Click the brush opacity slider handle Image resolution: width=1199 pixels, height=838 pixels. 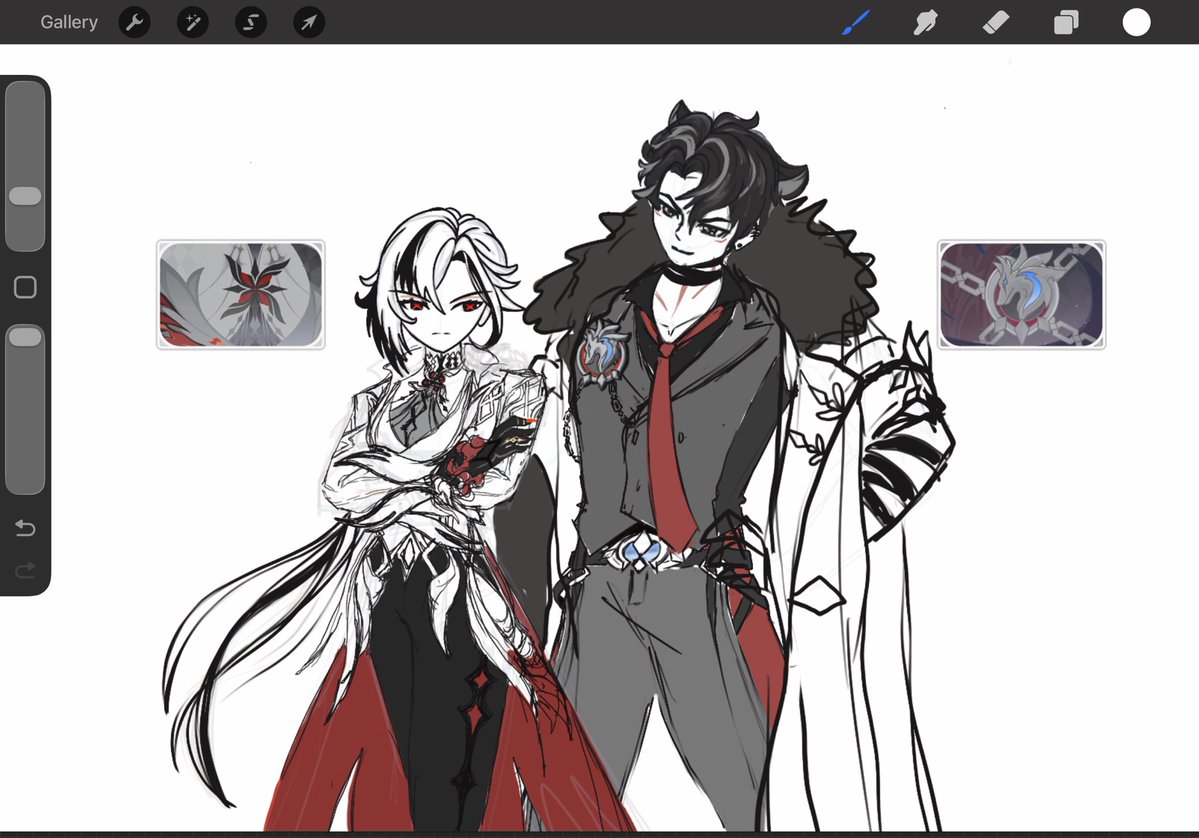click(25, 336)
